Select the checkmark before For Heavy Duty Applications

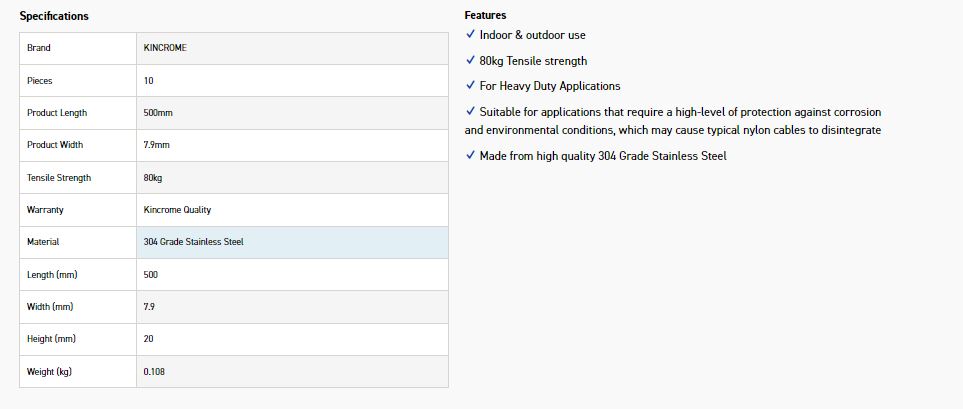(470, 86)
